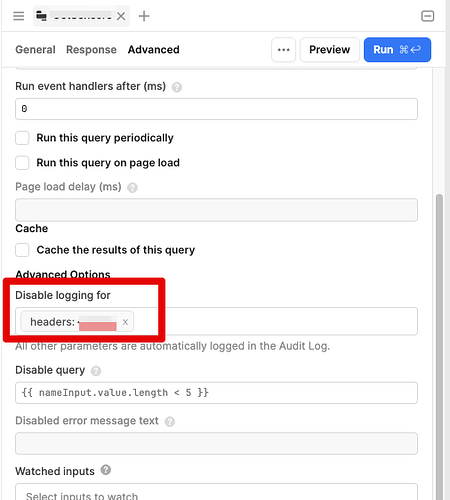Show help for Disabled error message text
450x500 pixels.
[x=170, y=422]
